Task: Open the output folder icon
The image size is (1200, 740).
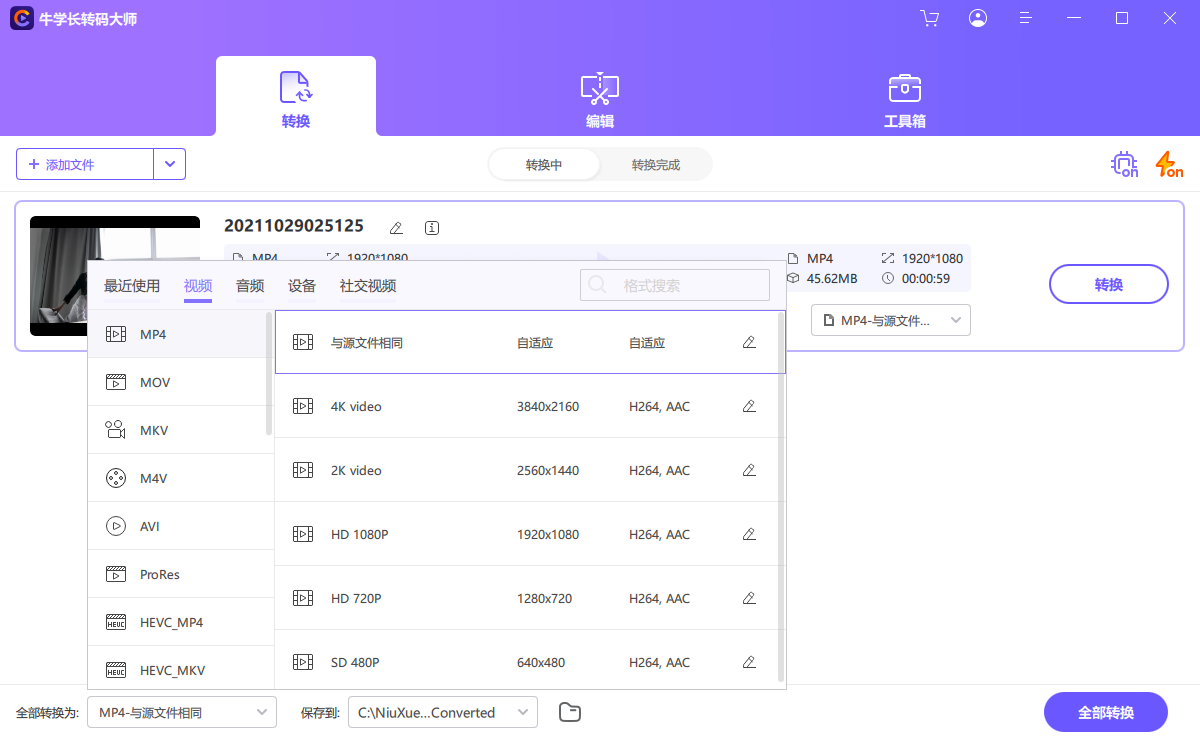Action: [570, 712]
